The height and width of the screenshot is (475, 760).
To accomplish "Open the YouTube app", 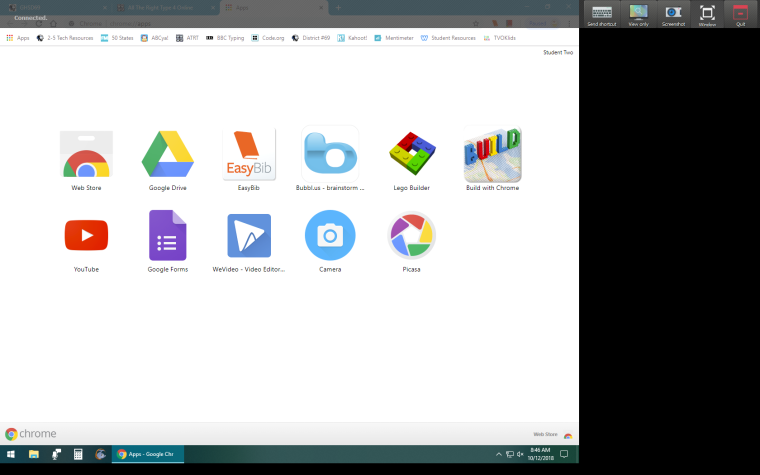I will click(x=86, y=235).
